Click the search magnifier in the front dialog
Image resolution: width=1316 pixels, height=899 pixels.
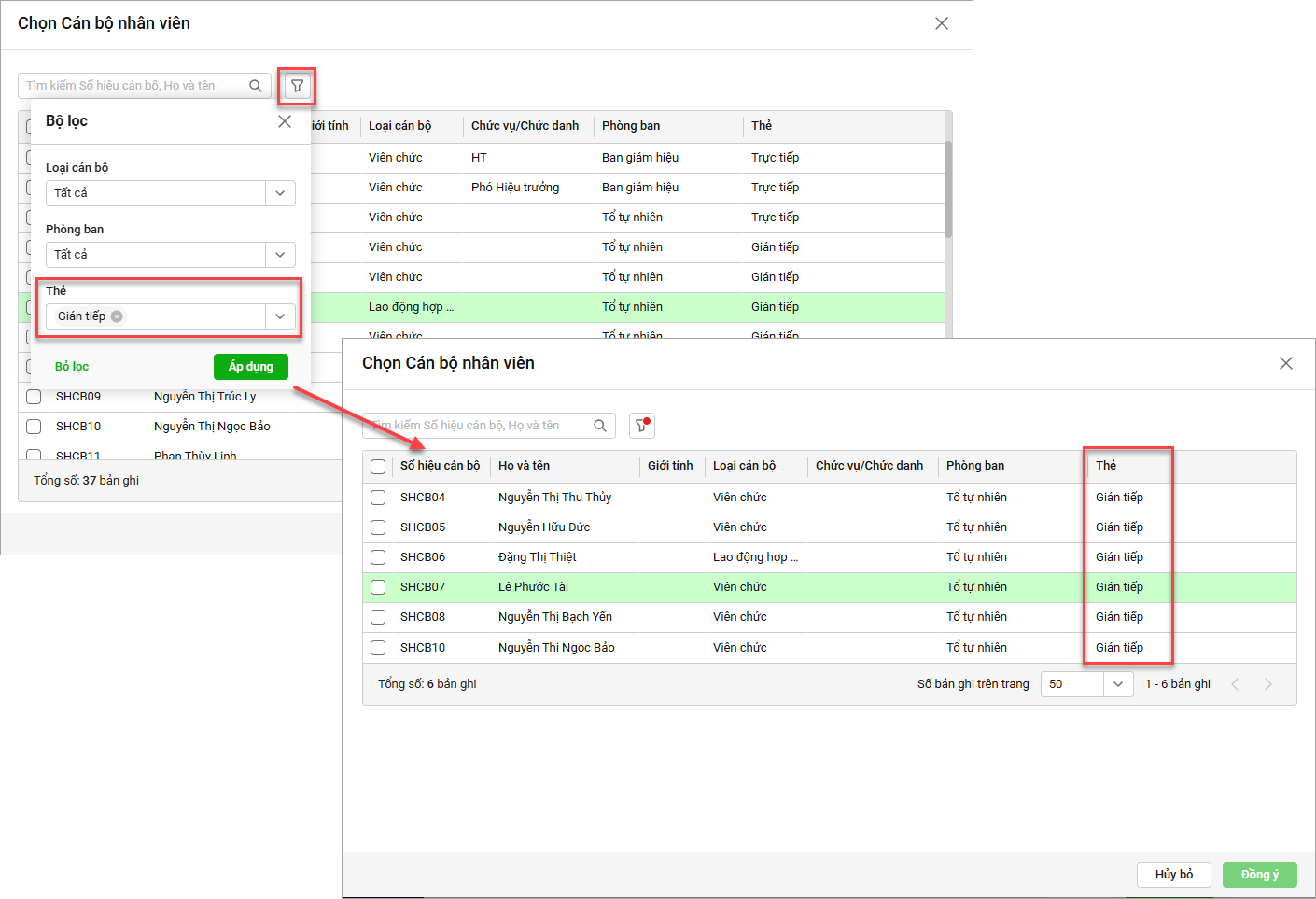pyautogui.click(x=600, y=426)
